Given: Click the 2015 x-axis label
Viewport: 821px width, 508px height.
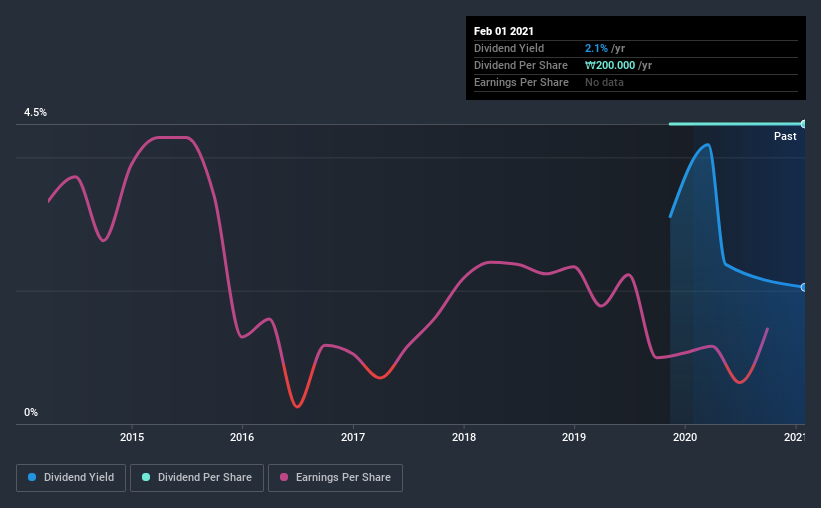Looking at the screenshot, I should click(132, 437).
